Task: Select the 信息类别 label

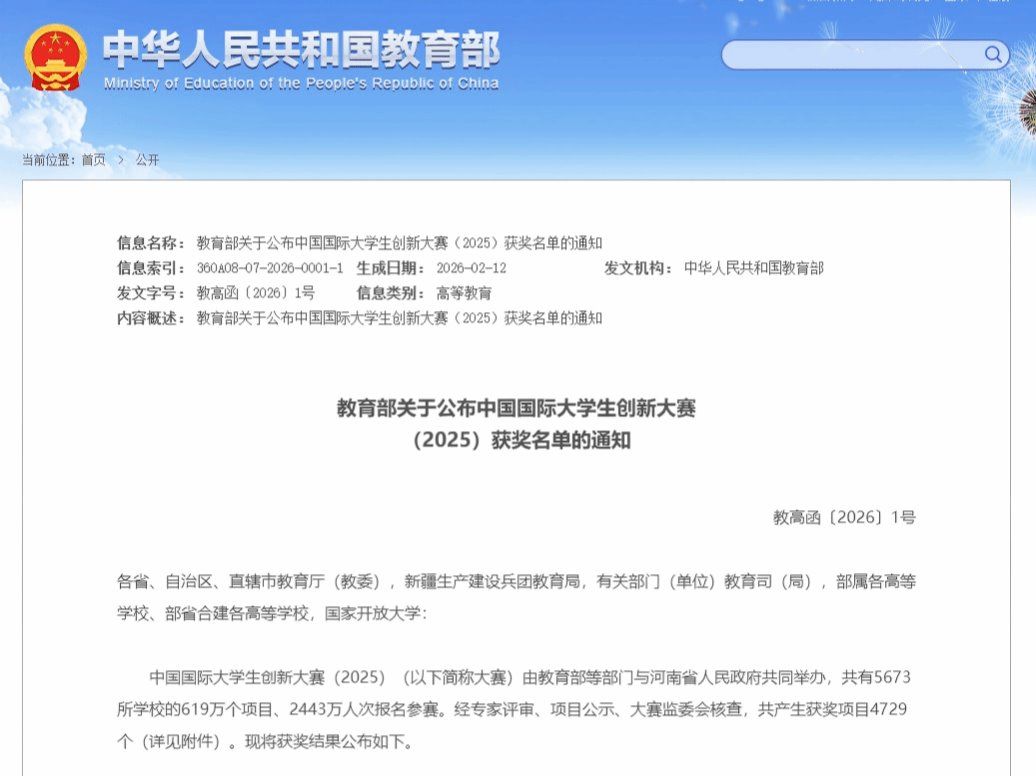Action: click(390, 293)
